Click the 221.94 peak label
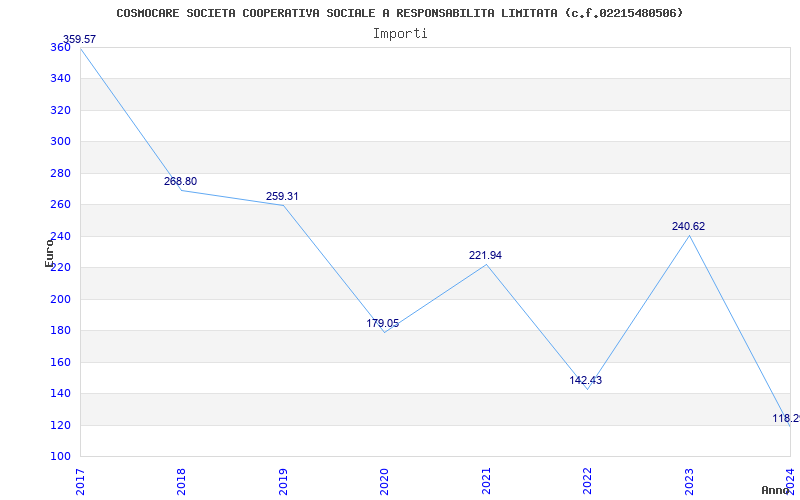Screen dimensions: 800x500 (x=485, y=255)
